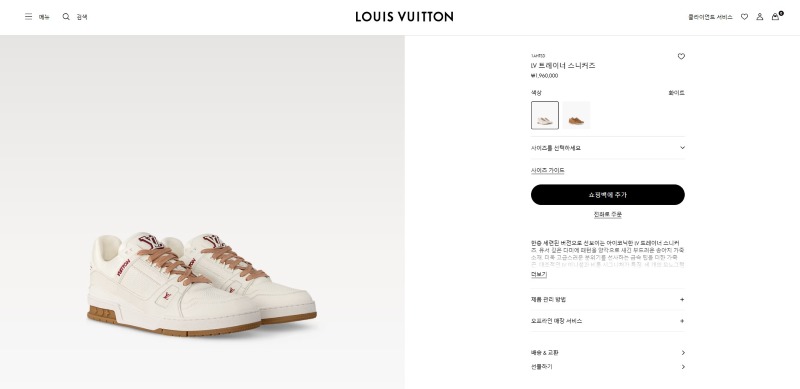
Task: Open the hamburger menu icon
Action: coord(29,17)
